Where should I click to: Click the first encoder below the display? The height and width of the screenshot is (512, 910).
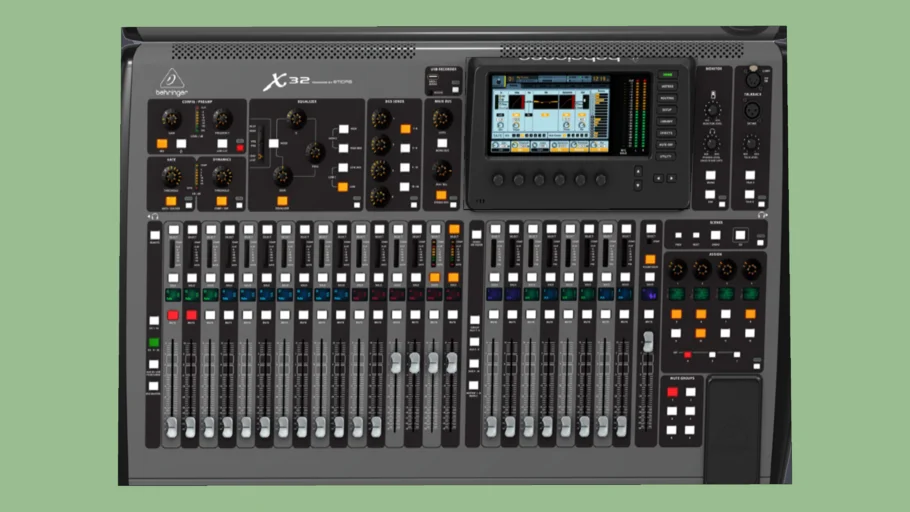pyautogui.click(x=498, y=180)
